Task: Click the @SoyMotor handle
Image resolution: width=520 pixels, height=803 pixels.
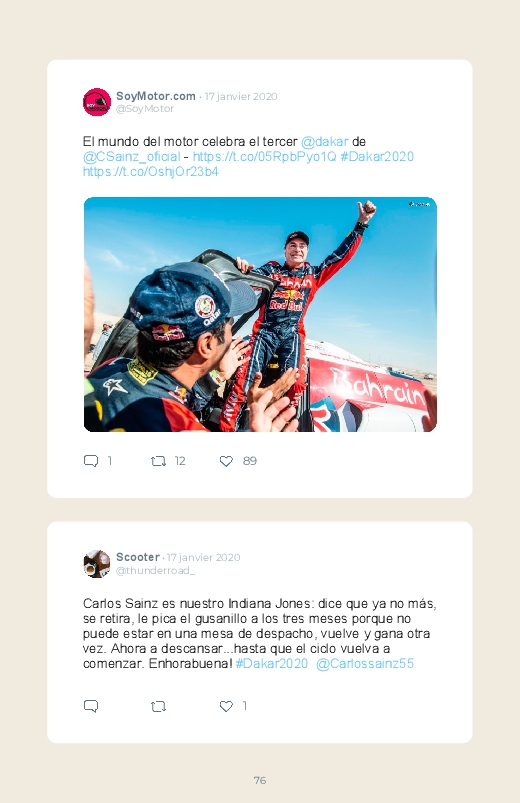Action: [x=145, y=109]
